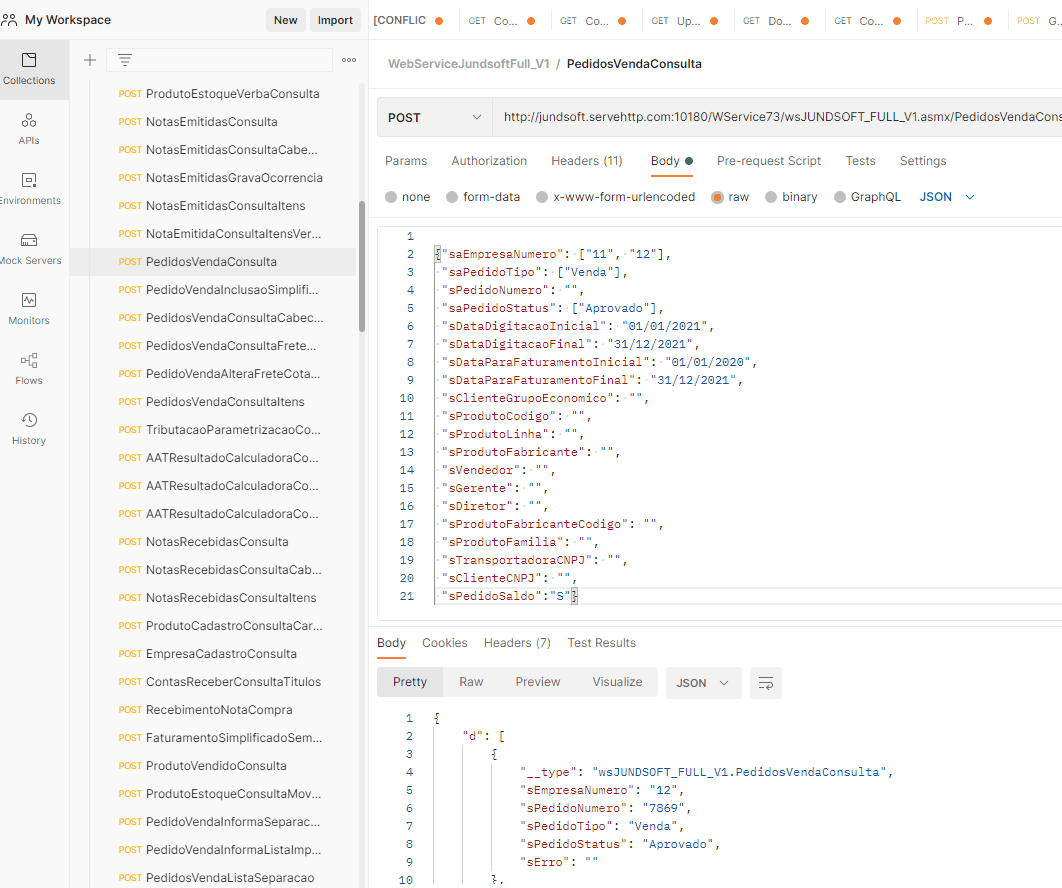Select the none body type radio

click(x=391, y=197)
